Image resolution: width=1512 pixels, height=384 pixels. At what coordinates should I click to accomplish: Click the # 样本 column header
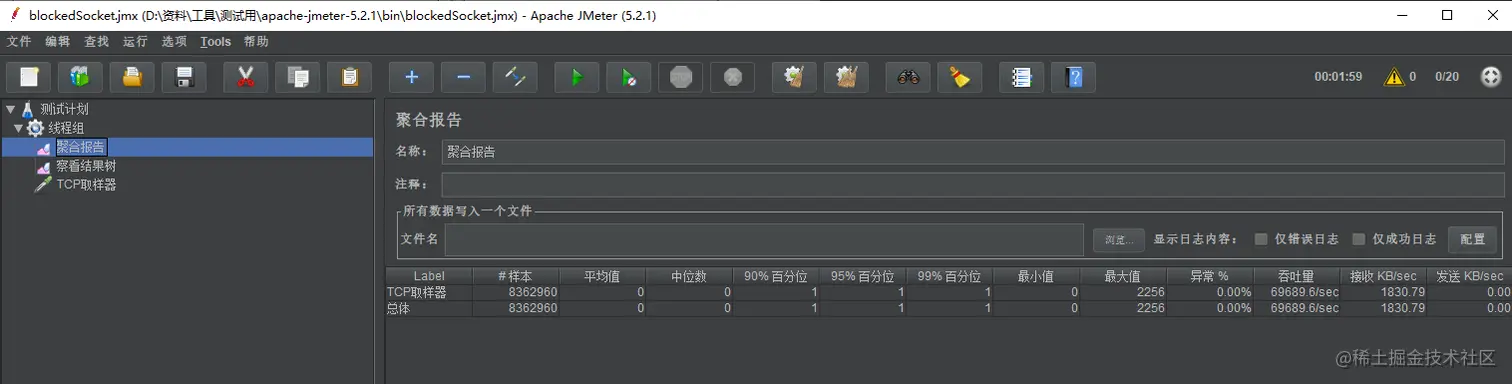click(515, 276)
